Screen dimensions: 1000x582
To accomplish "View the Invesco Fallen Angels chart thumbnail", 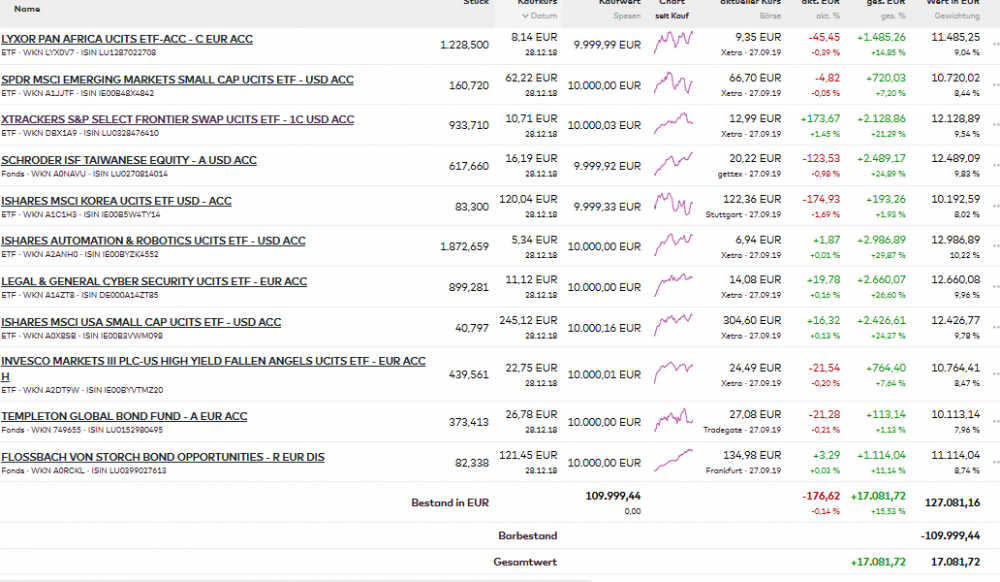I will click(x=673, y=373).
